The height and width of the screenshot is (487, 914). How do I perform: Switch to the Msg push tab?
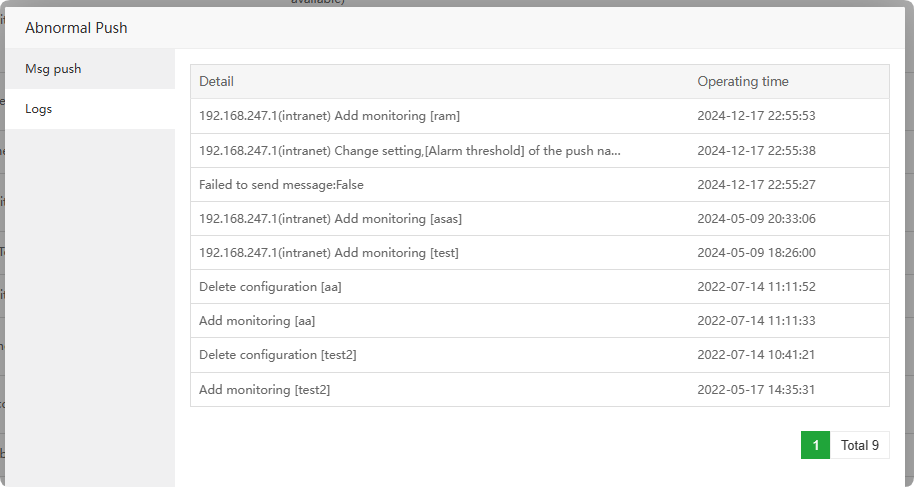click(x=53, y=69)
